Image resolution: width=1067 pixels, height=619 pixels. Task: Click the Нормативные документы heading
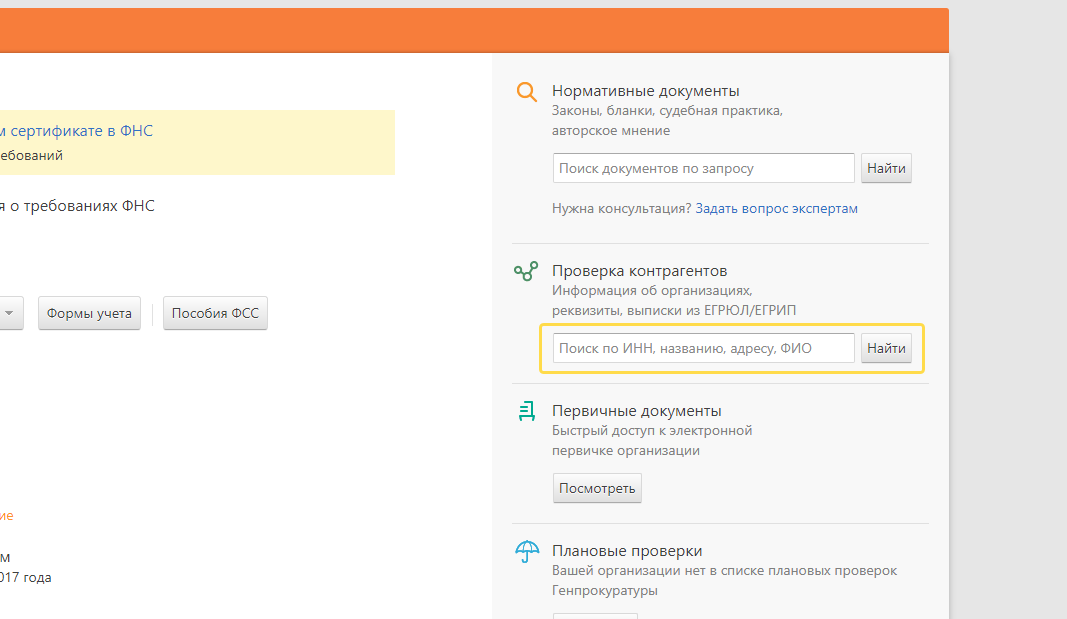[645, 90]
